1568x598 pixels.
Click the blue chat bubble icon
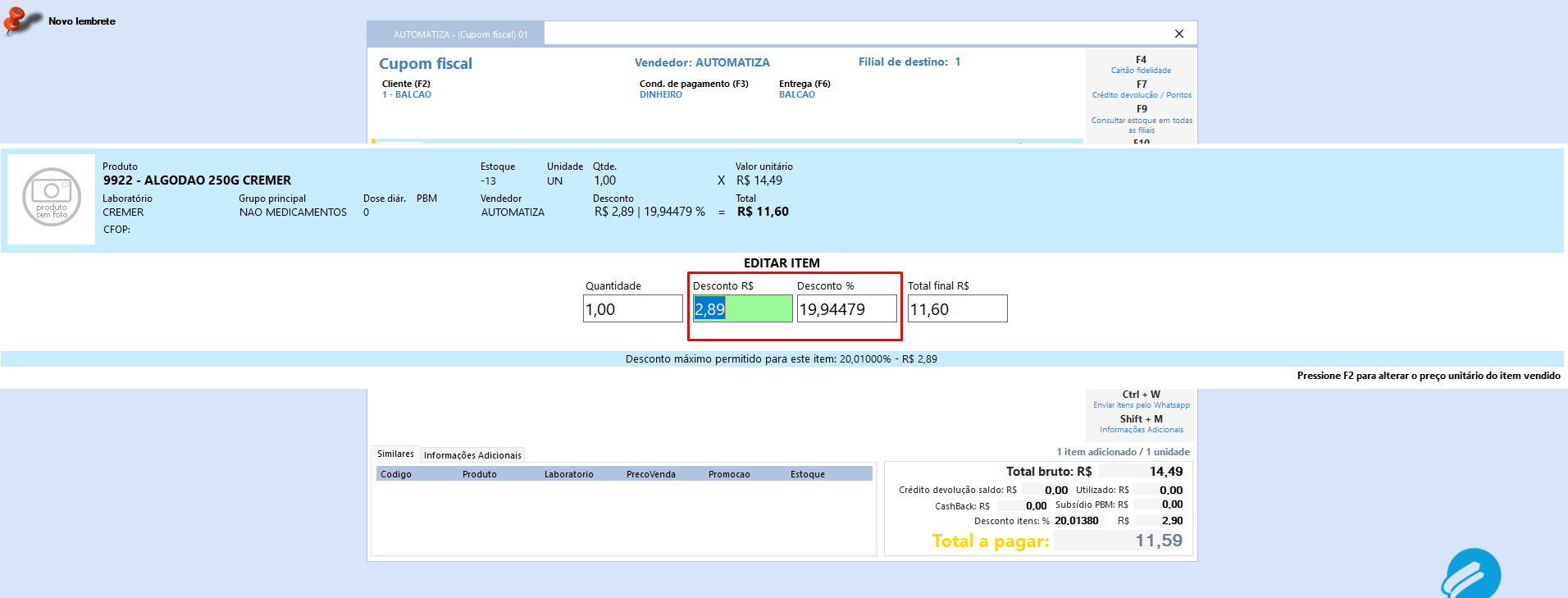(x=1472, y=573)
